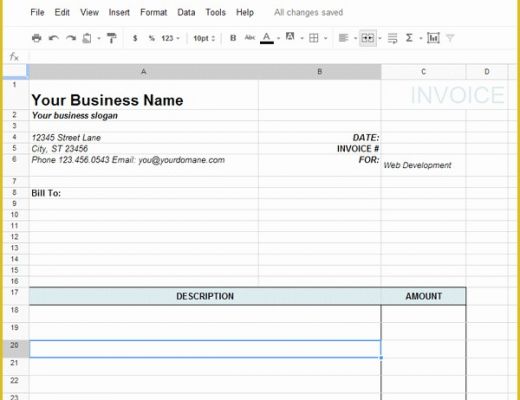Open the View menu
The width and height of the screenshot is (520, 400).
coord(89,12)
